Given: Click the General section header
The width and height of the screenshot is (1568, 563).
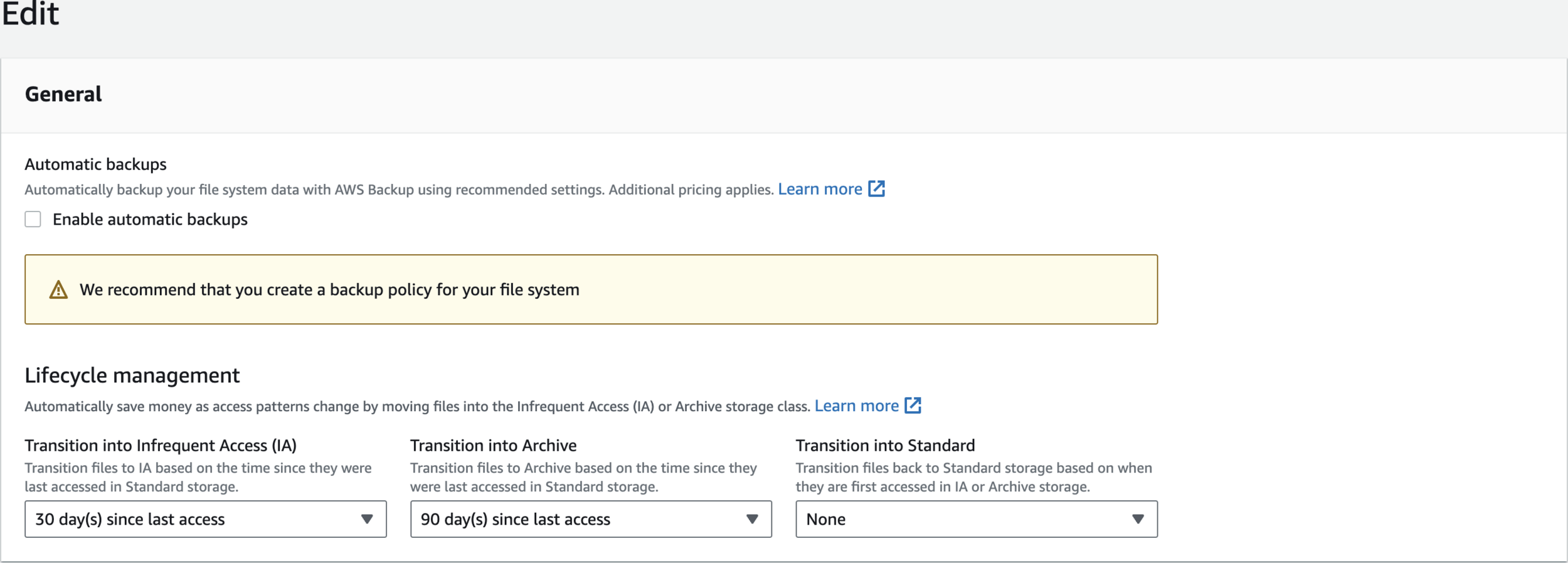Looking at the screenshot, I should [63, 94].
